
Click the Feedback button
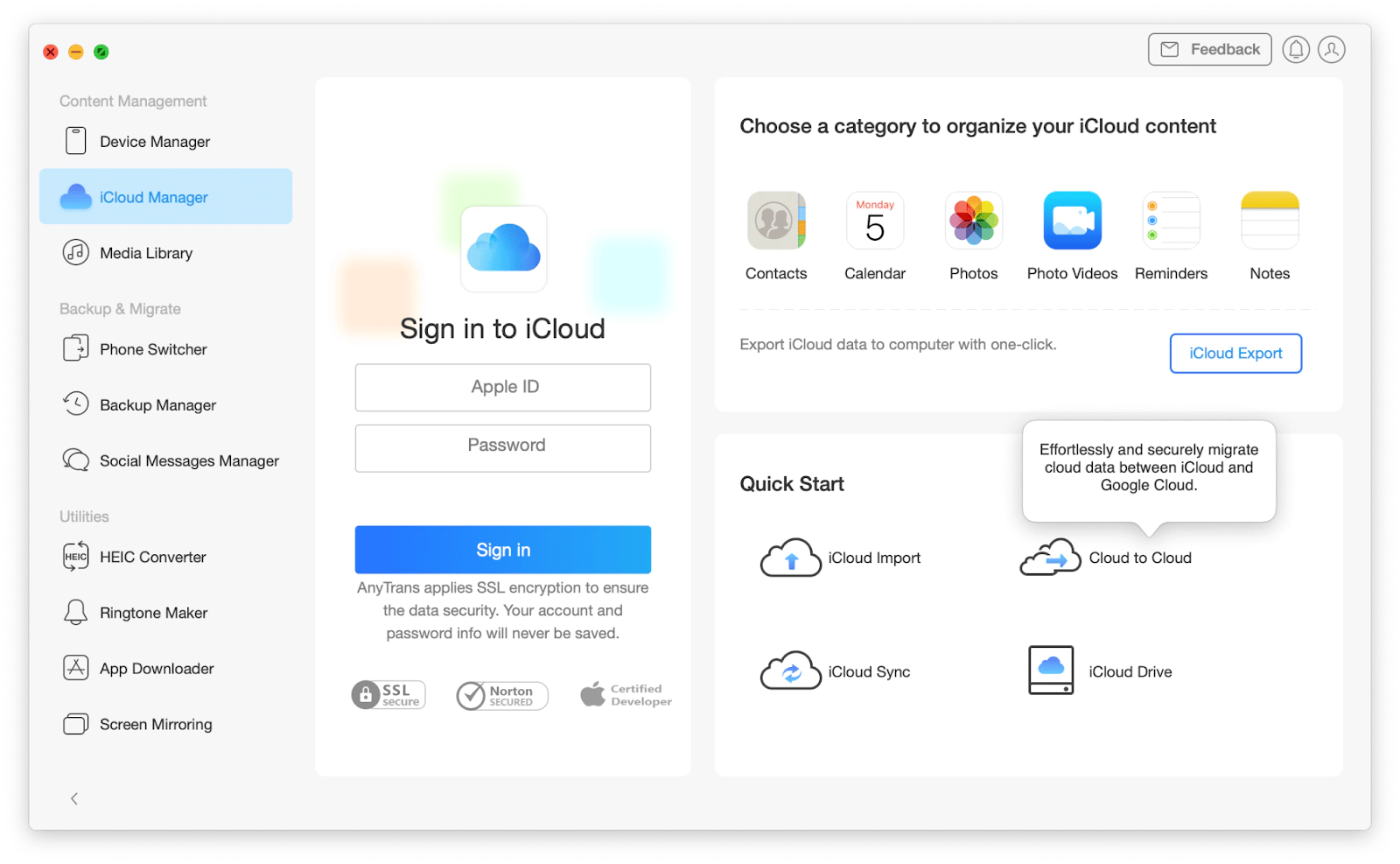click(1209, 50)
